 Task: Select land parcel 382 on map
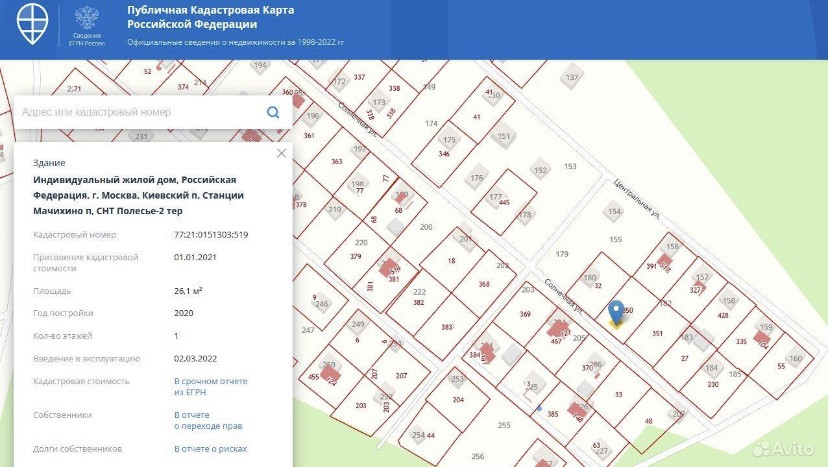418,303
